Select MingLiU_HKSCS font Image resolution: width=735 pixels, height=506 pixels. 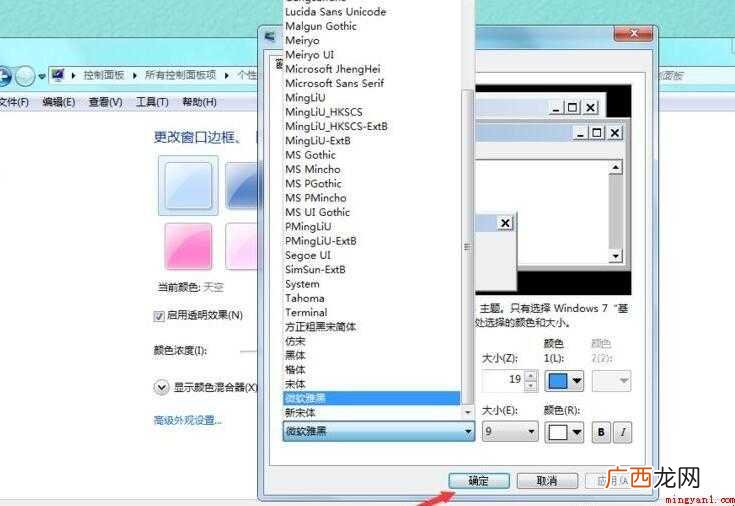click(324, 112)
